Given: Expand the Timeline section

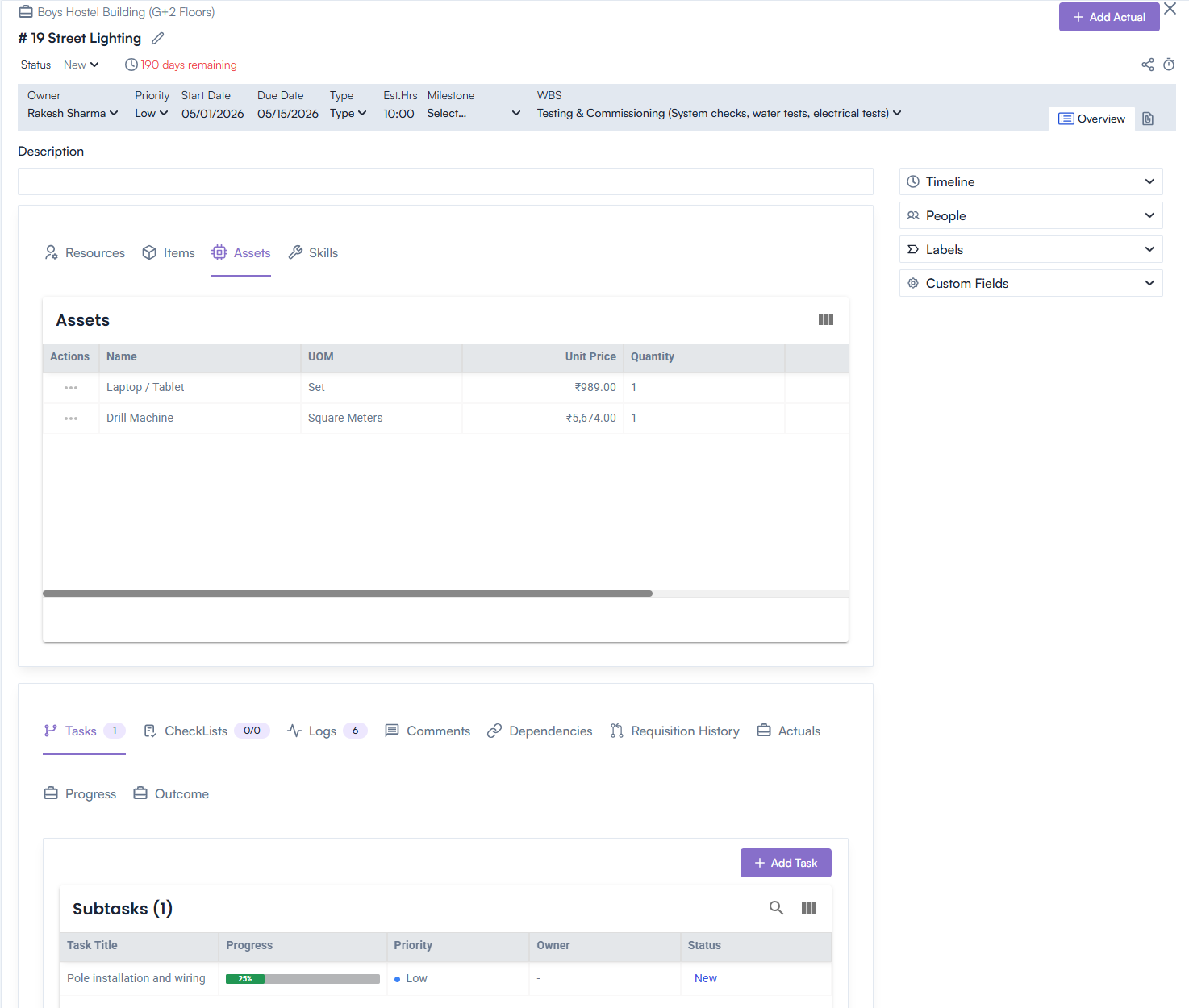Looking at the screenshot, I should pos(1030,181).
